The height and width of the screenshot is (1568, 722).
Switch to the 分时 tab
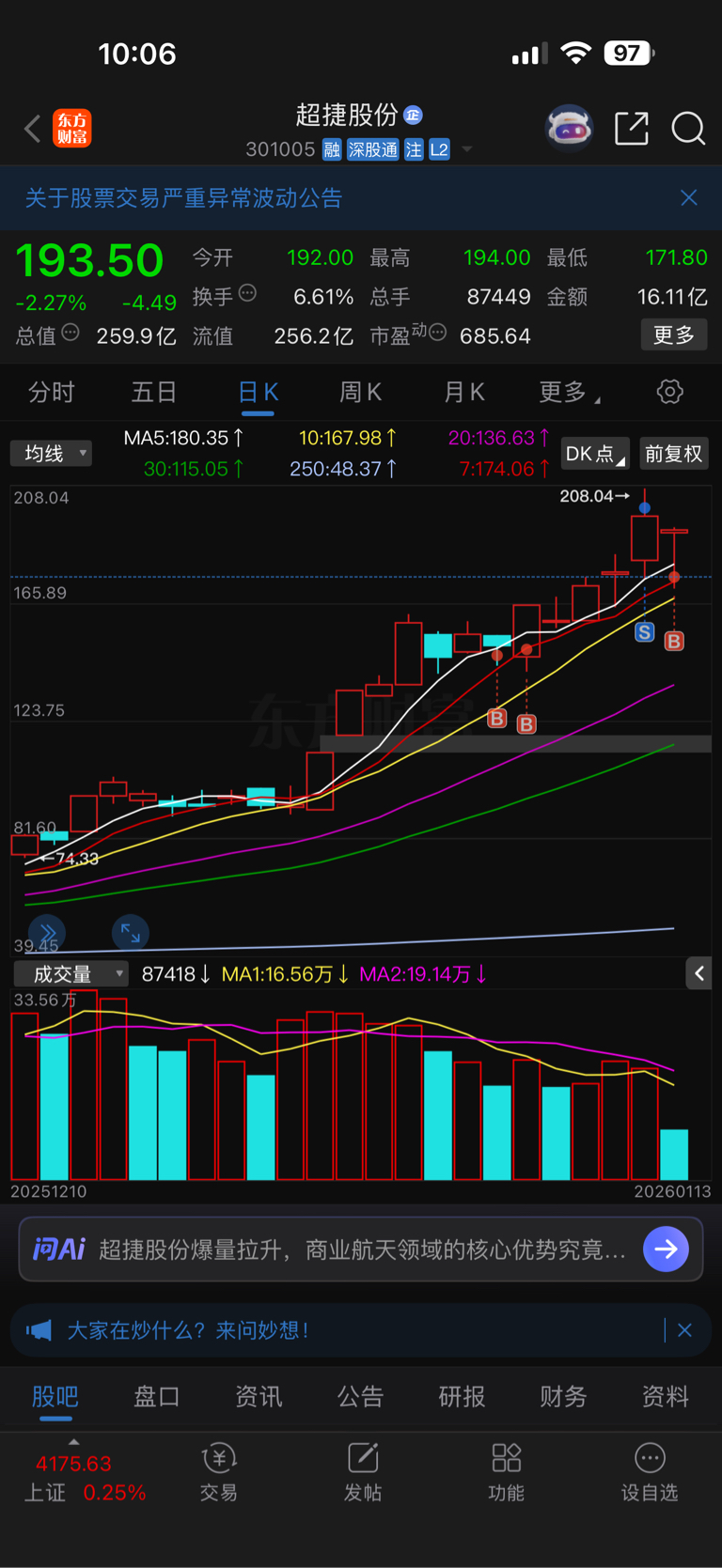[51, 392]
